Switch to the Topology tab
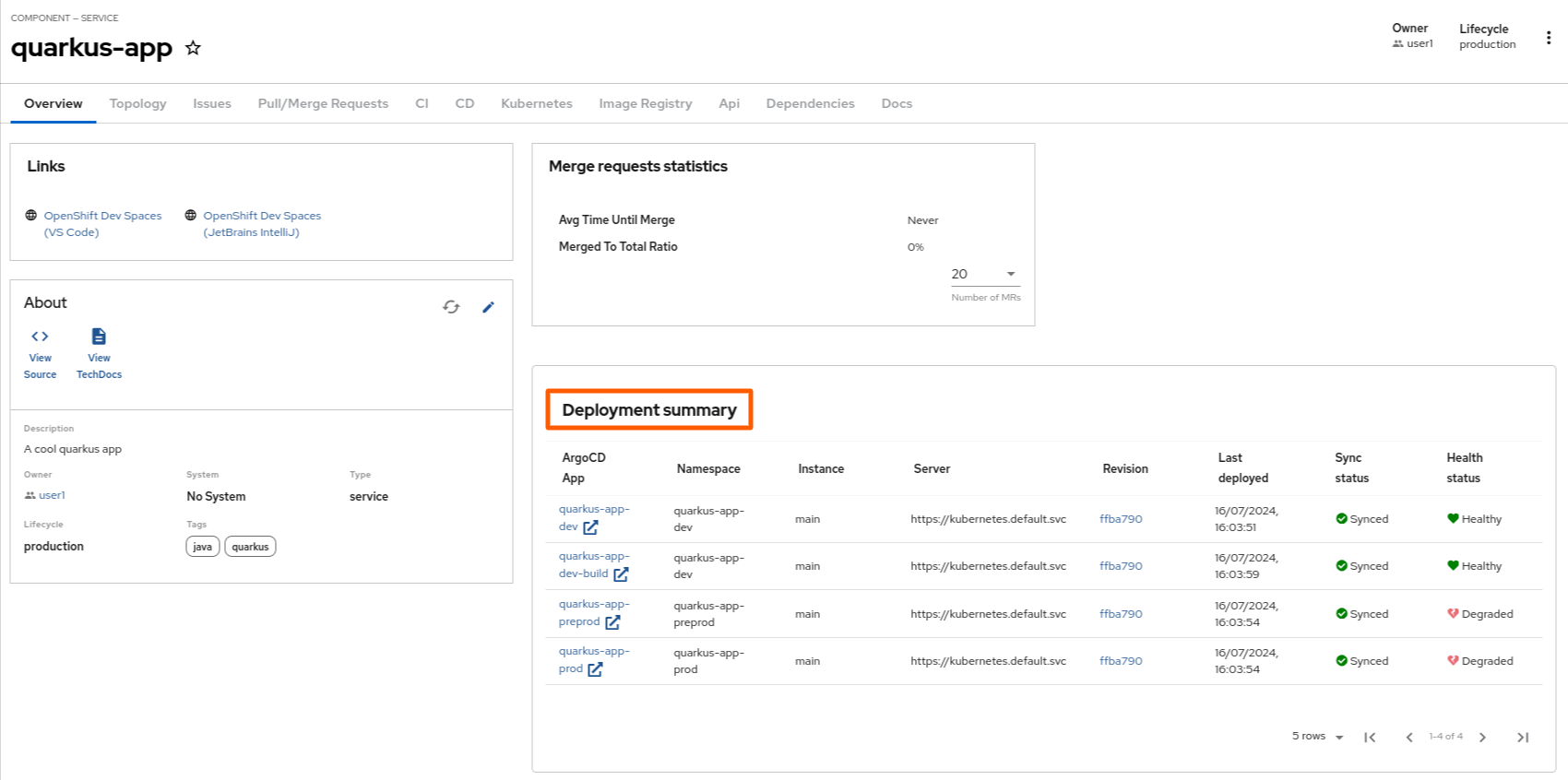Screen dimensions: 1568x780 tap(137, 103)
